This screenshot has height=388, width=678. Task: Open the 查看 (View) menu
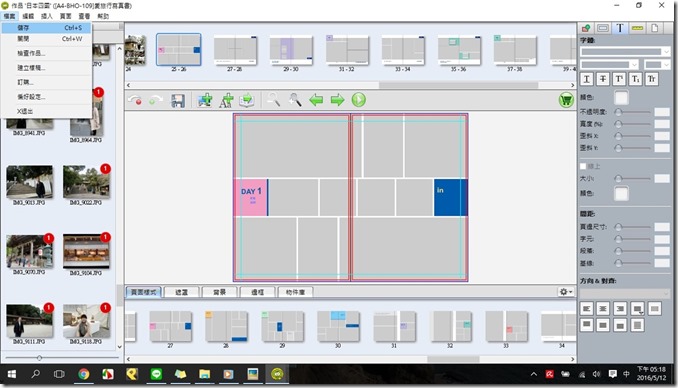[x=84, y=16]
